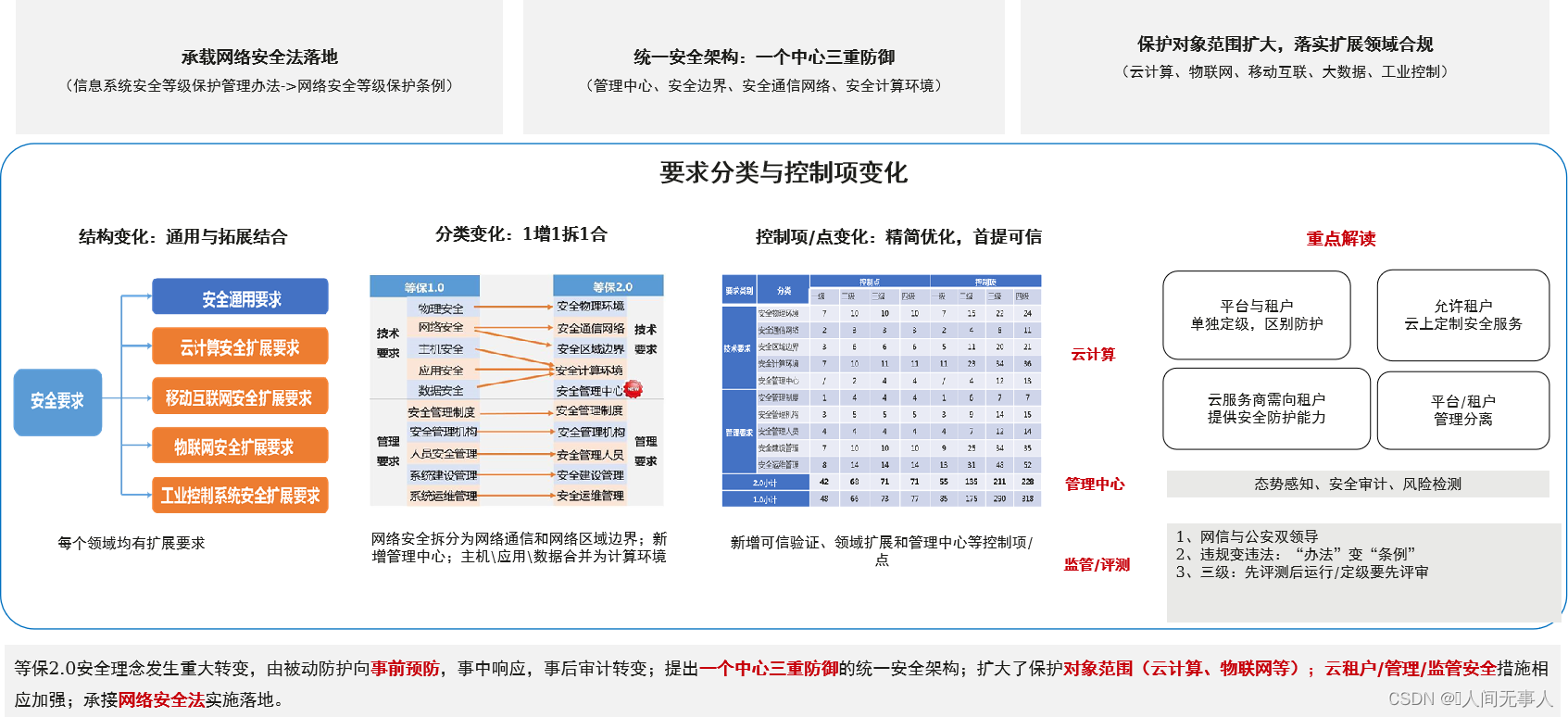Click the heading 控制项/点变化:精简优化,首提可信

(x=898, y=237)
